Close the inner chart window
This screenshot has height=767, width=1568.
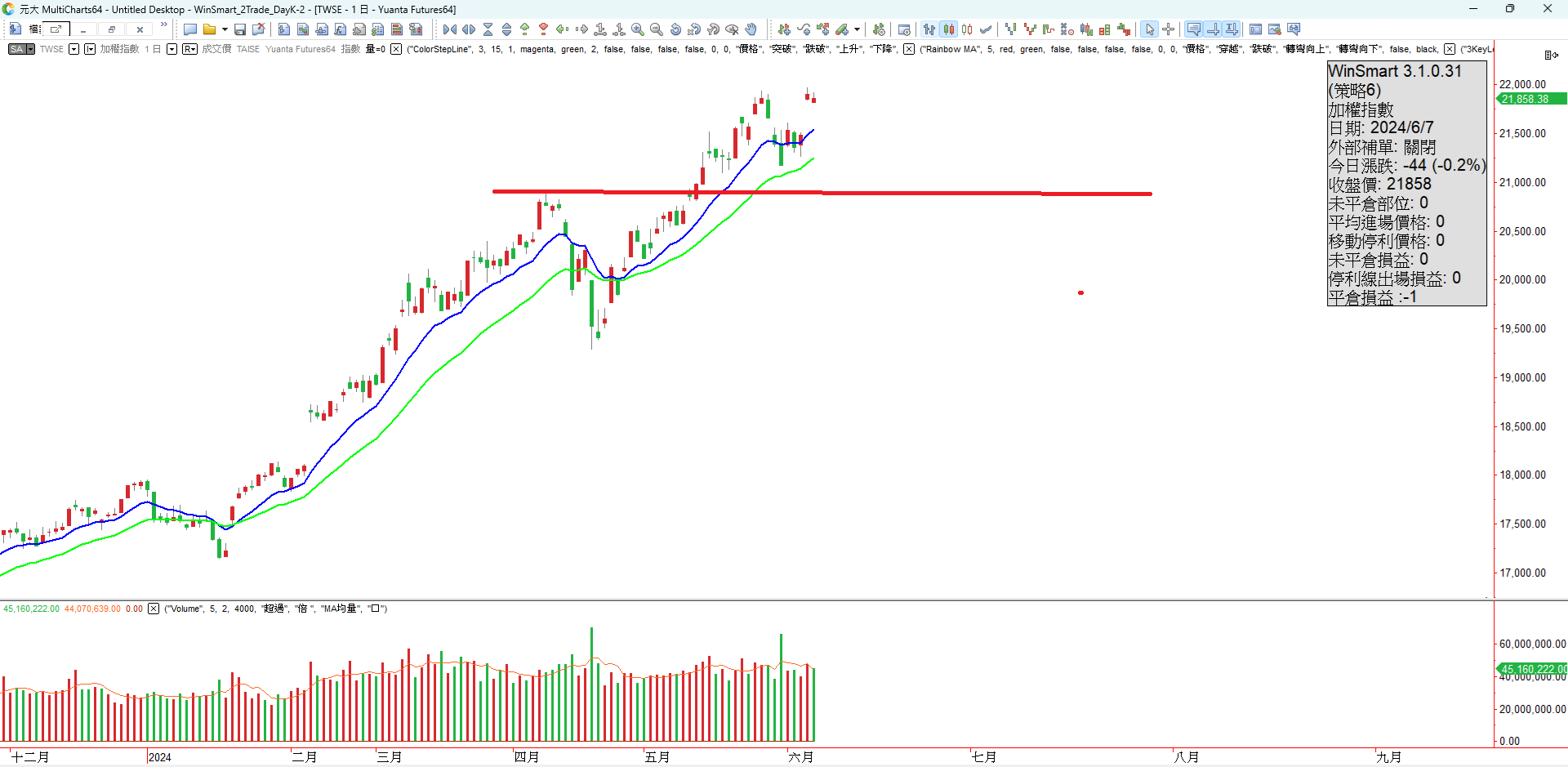click(x=140, y=29)
